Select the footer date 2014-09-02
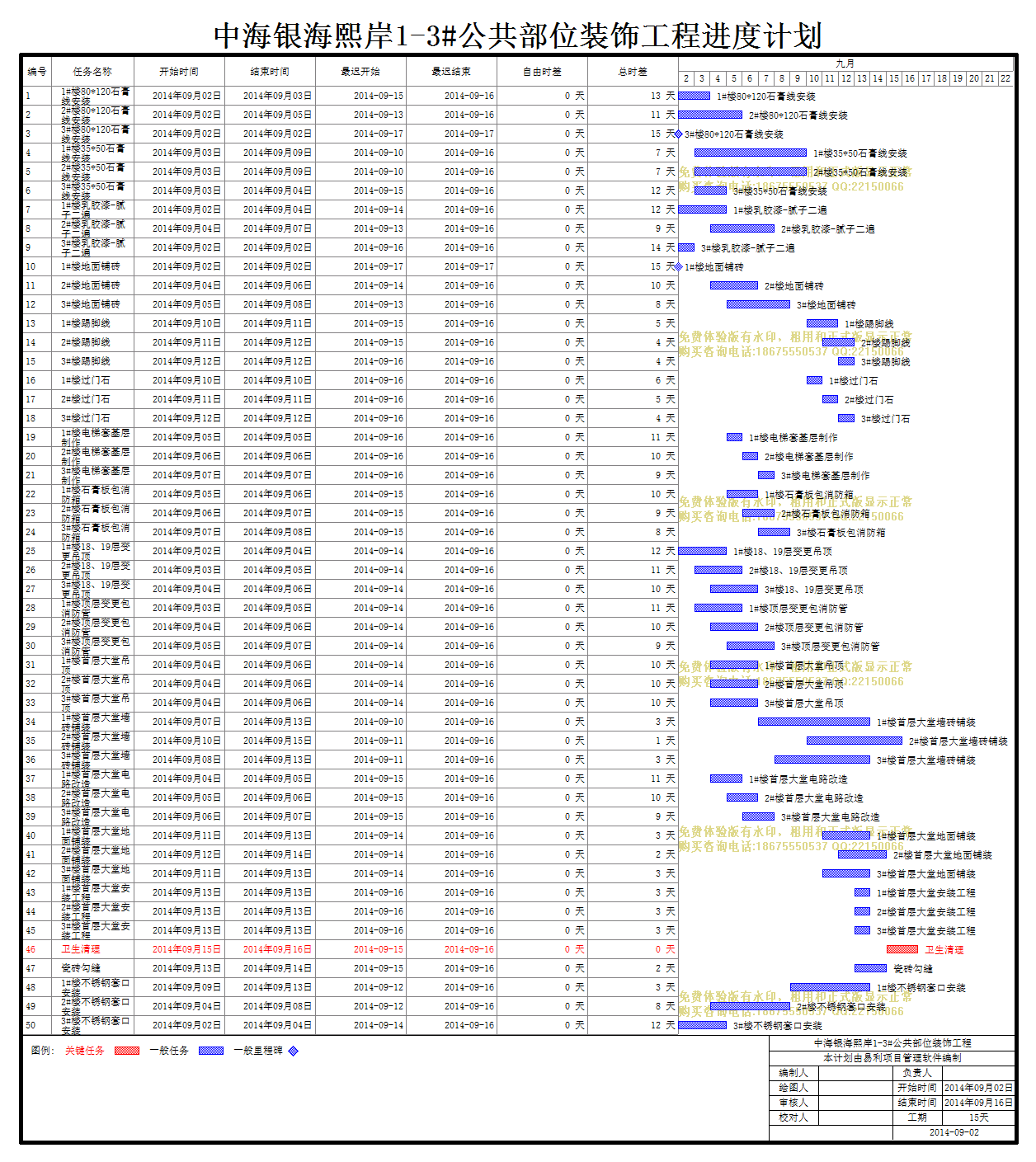 click(954, 1132)
